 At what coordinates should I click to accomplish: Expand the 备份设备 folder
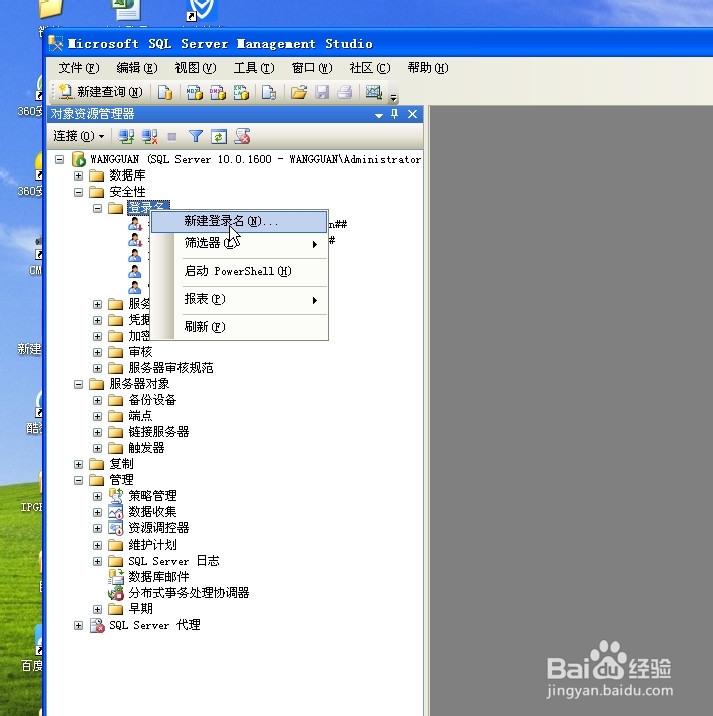coord(97,400)
